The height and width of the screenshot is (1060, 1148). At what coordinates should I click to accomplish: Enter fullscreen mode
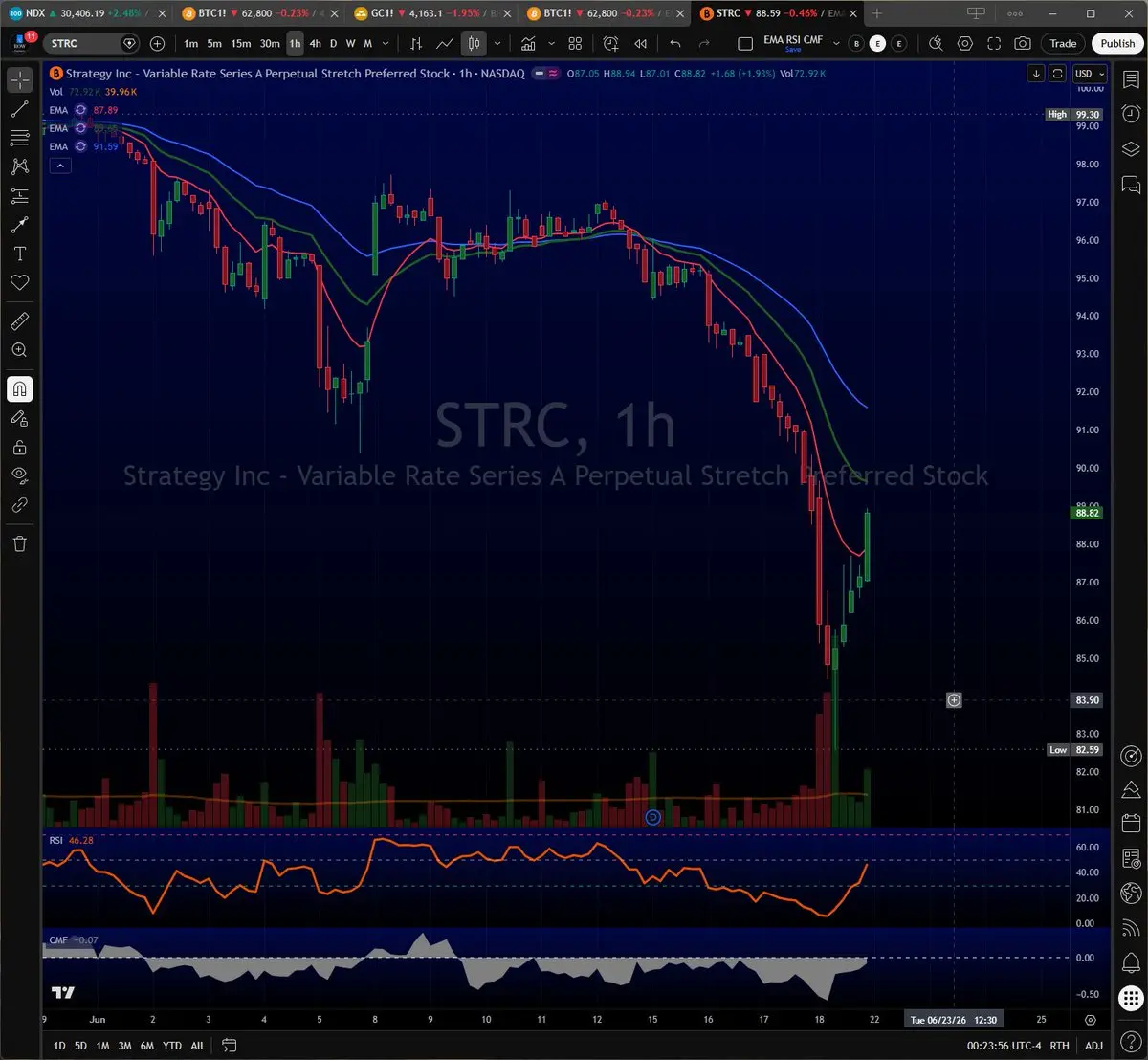point(994,44)
